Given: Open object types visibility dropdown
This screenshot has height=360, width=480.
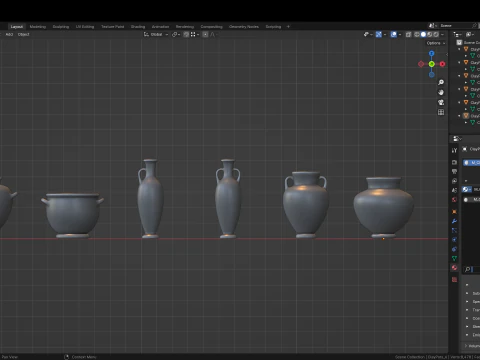Looking at the screenshot, I should [368, 34].
